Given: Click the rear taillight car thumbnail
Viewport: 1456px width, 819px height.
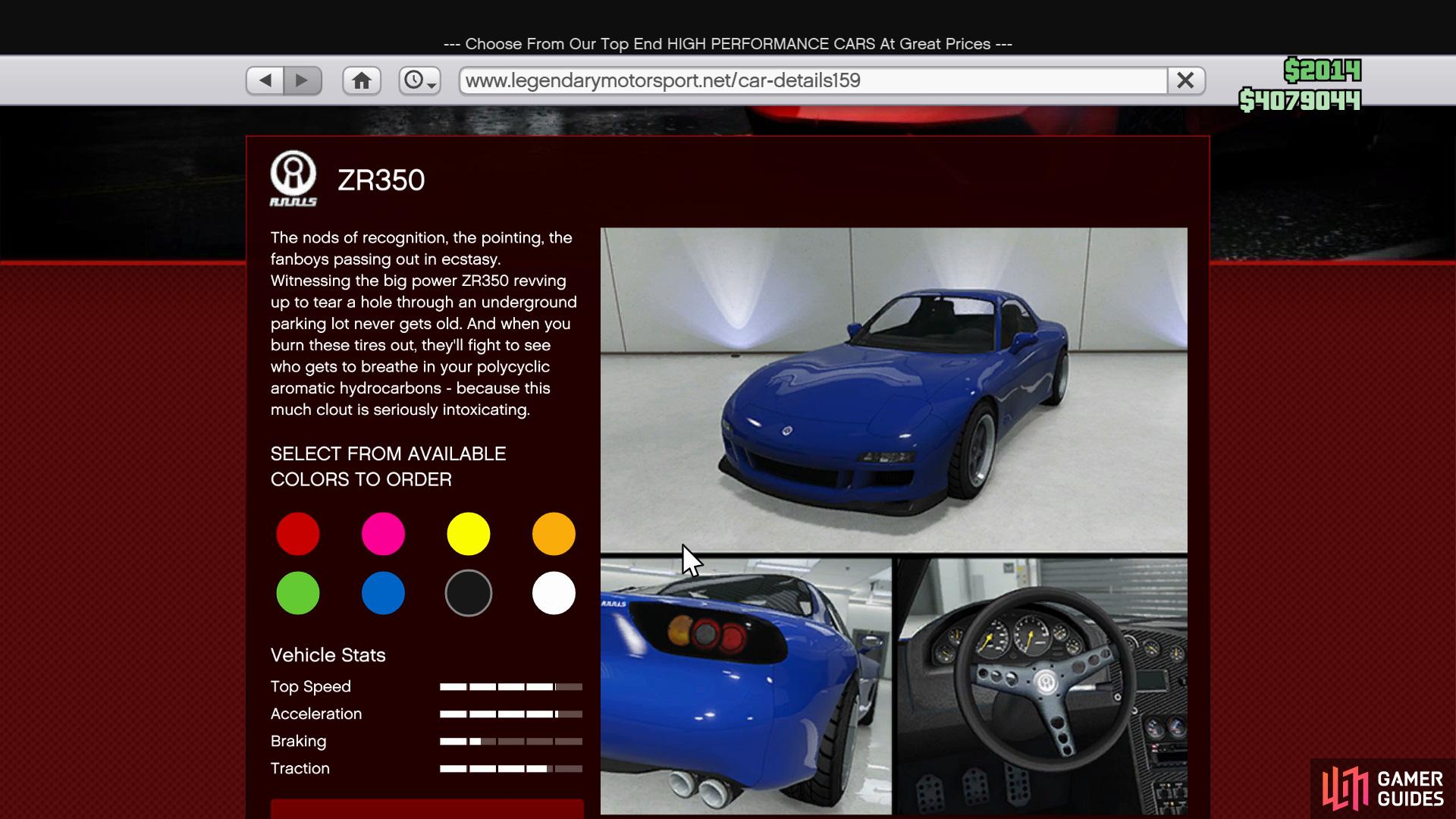Looking at the screenshot, I should [746, 687].
